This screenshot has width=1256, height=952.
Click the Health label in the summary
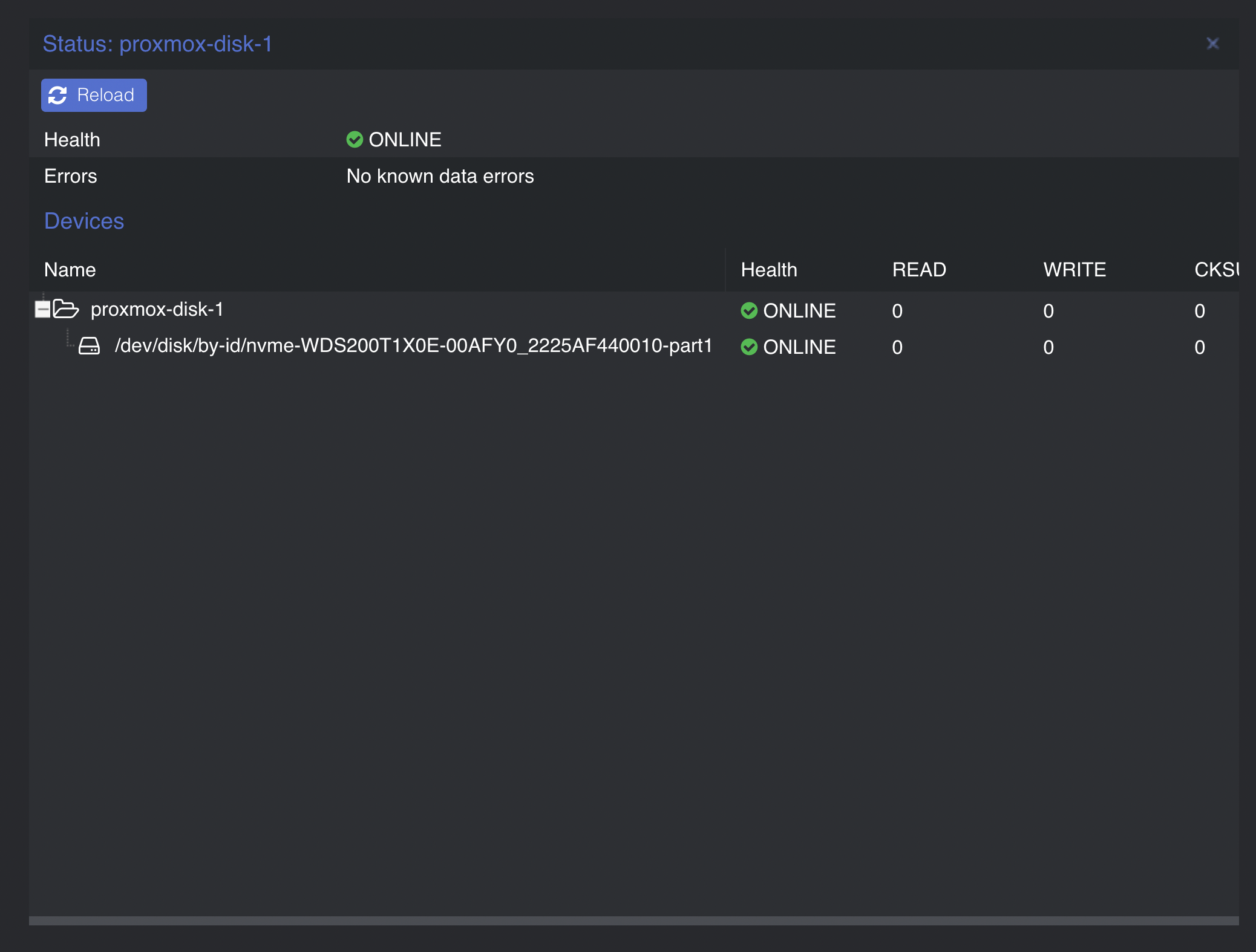tap(72, 140)
